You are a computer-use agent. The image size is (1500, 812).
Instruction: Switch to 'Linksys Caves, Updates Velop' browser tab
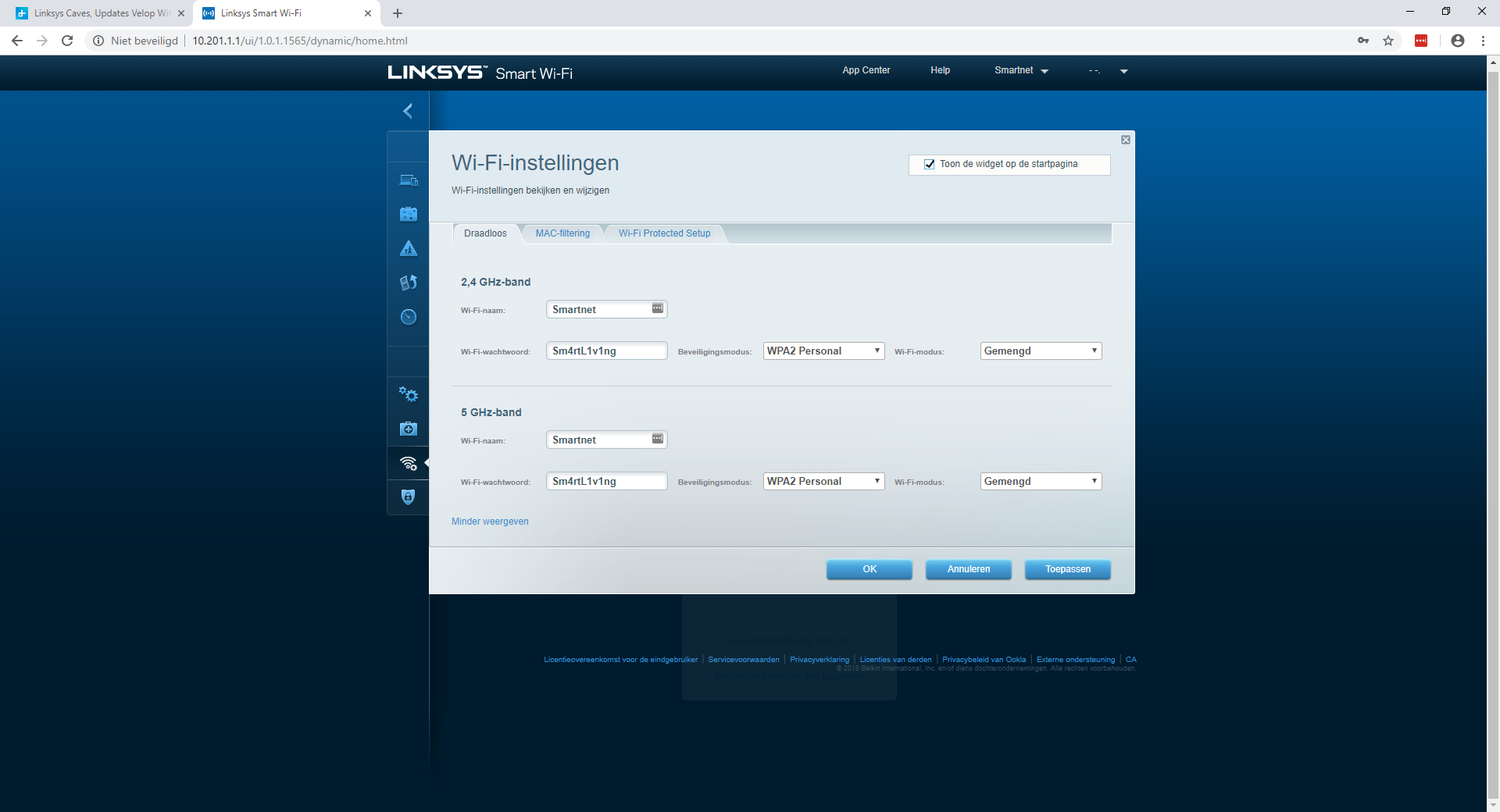click(x=100, y=13)
